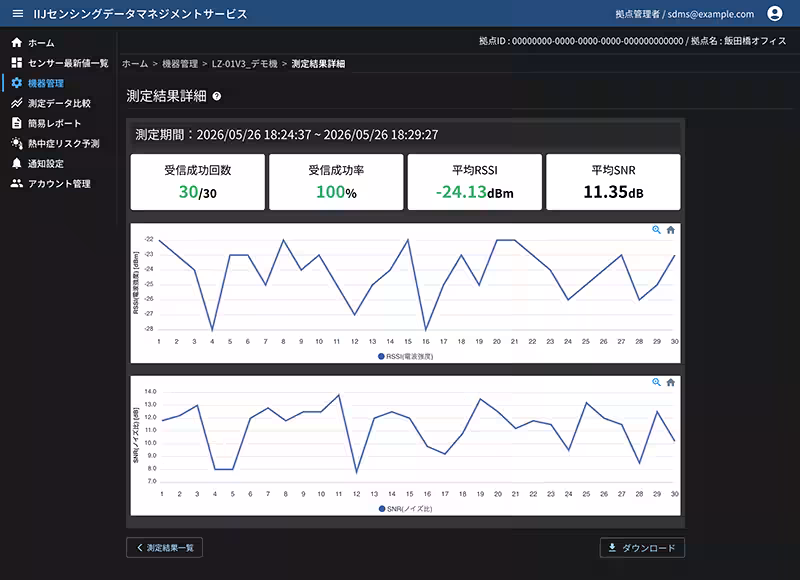Viewport: 800px width, 580px height.
Task: Go to ホーム breadcrumb link
Action: coord(135,64)
